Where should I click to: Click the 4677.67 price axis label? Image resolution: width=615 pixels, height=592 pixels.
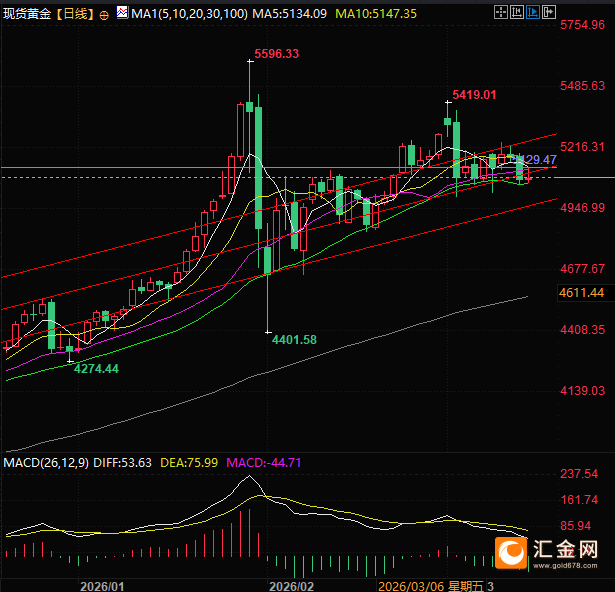582,269
